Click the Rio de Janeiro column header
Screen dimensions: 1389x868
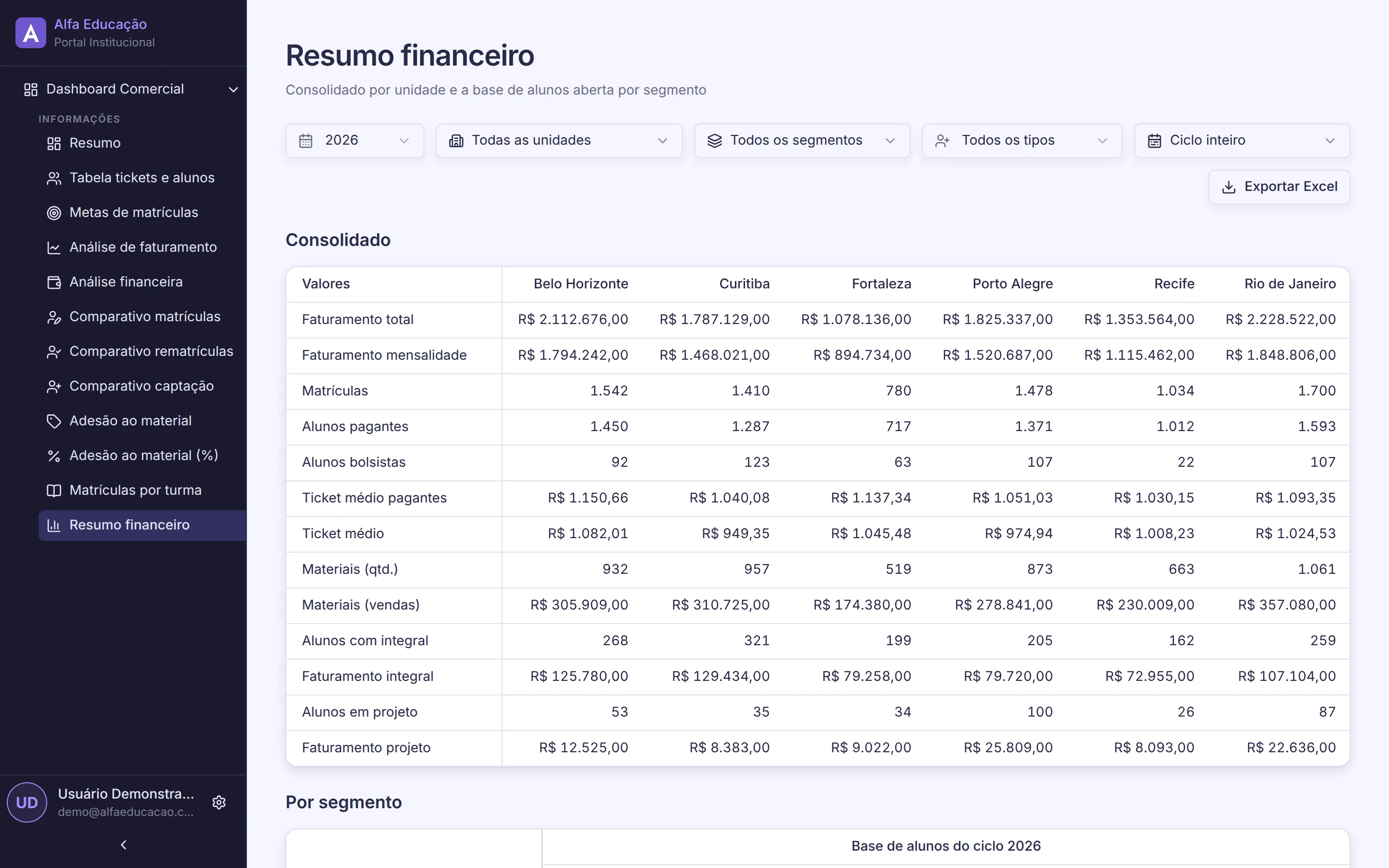point(1290,284)
